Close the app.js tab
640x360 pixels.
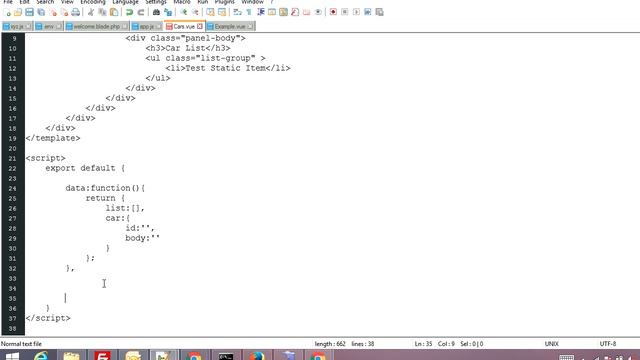[158, 27]
